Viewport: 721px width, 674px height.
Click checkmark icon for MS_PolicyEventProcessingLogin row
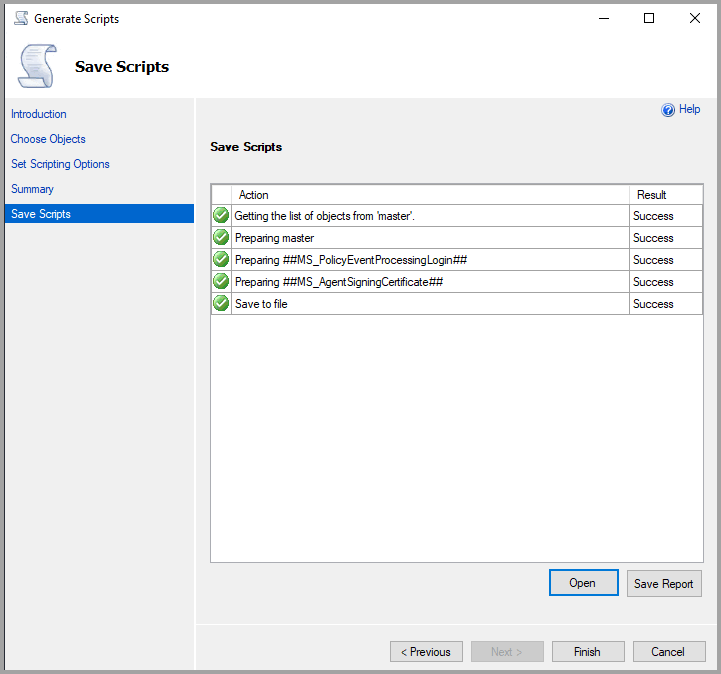[221, 260]
